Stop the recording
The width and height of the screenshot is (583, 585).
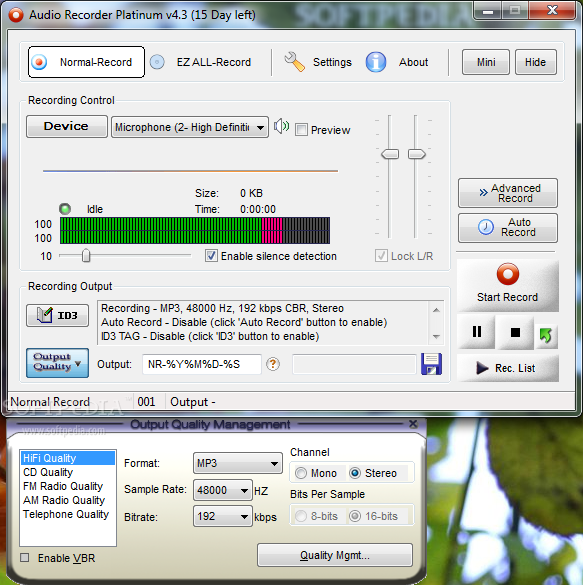pos(515,332)
